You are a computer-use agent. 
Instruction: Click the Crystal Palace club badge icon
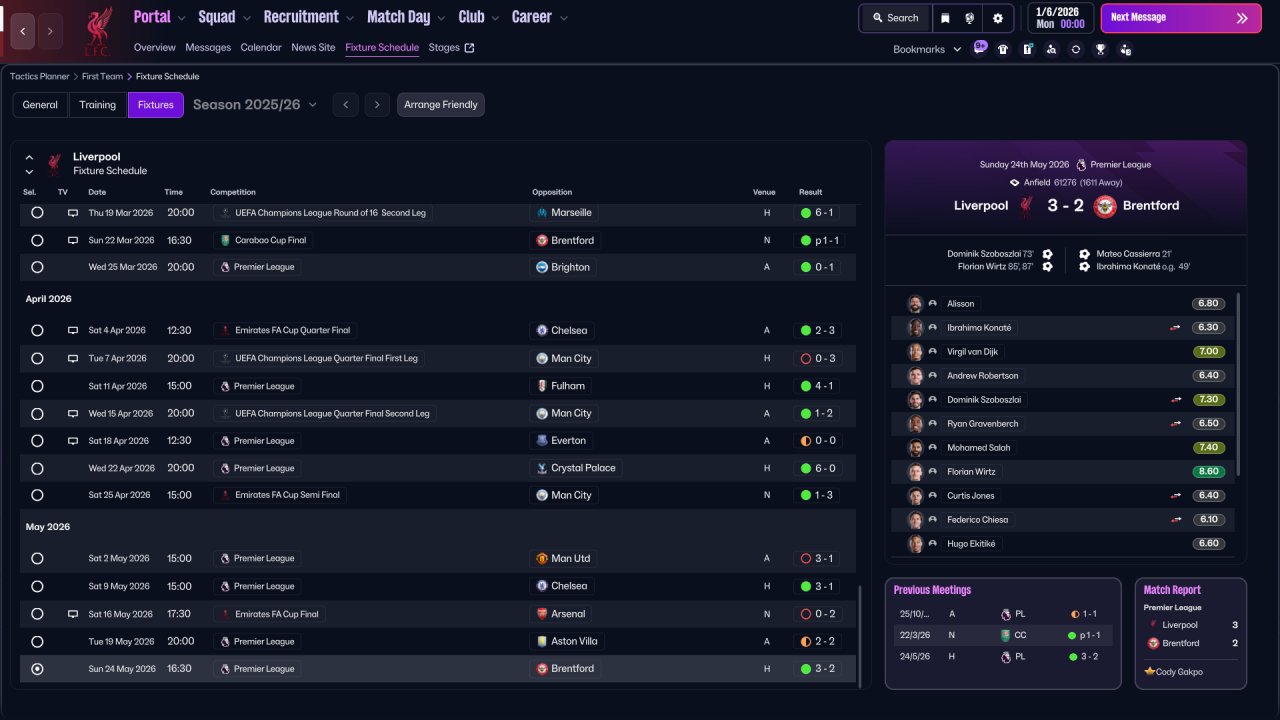coord(542,468)
